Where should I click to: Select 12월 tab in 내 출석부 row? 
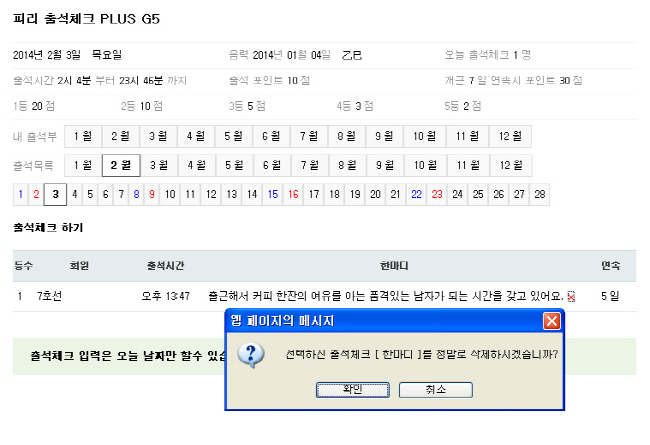point(510,135)
